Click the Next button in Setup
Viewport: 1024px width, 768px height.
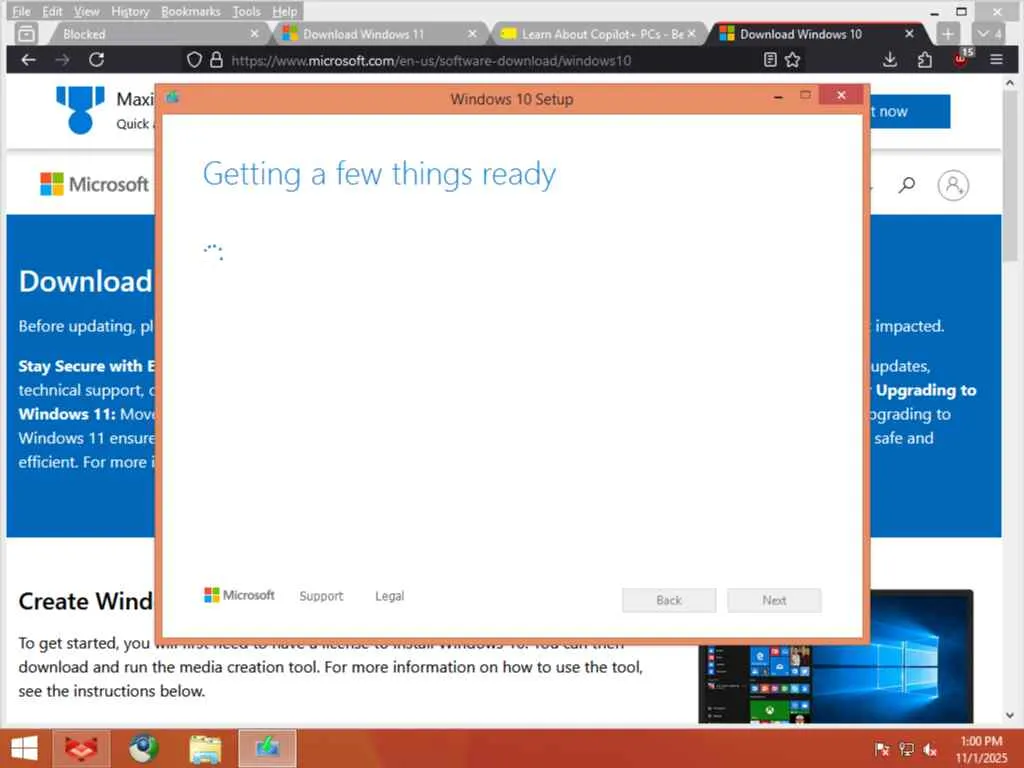(x=774, y=600)
